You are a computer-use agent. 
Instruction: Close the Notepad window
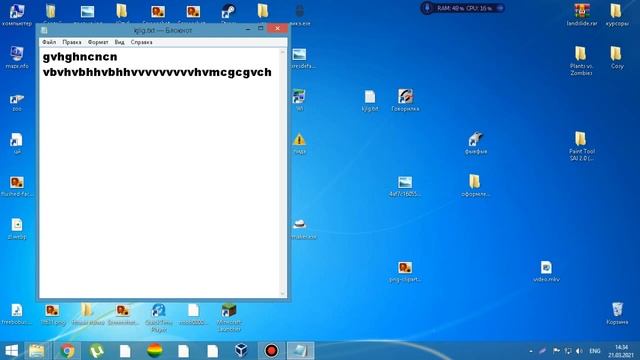pos(278,28)
